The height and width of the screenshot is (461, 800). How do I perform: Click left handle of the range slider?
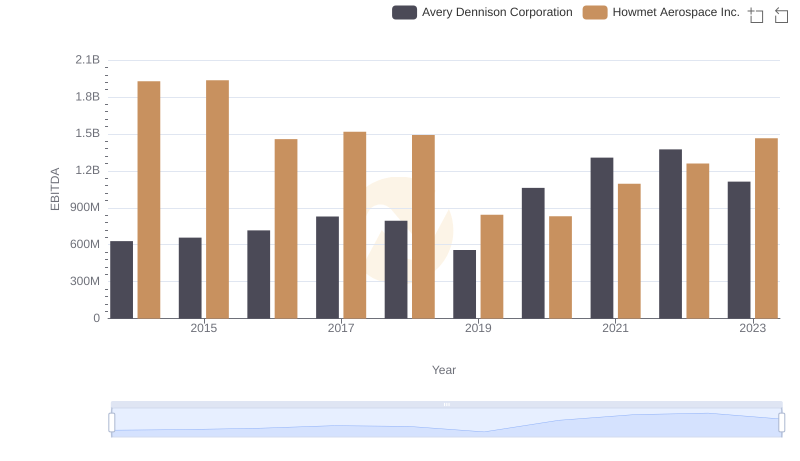tap(112, 423)
